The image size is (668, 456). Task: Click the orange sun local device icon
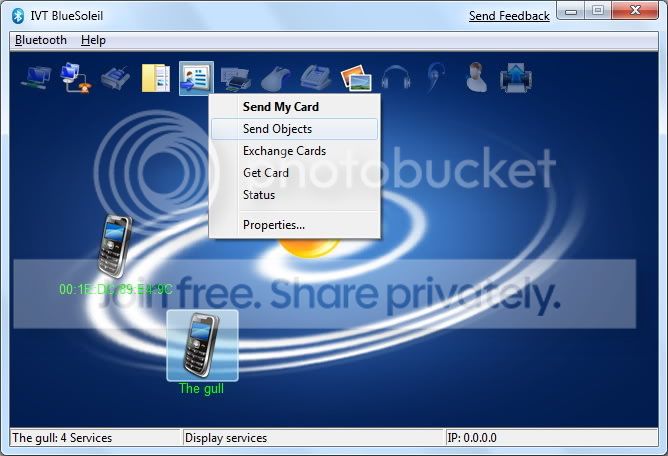click(308, 248)
